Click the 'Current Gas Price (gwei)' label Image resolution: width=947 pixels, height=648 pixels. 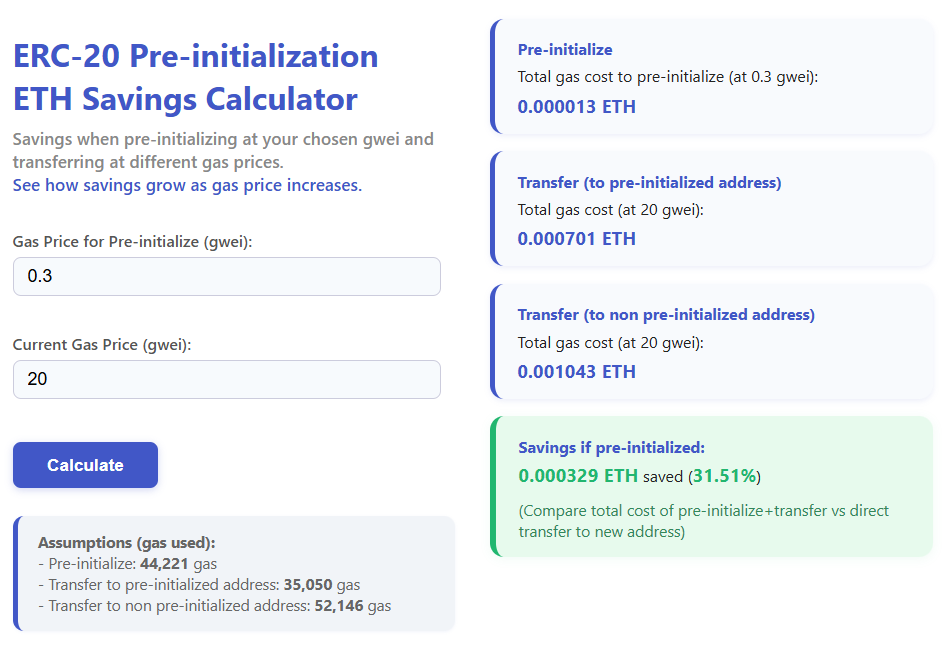(101, 344)
